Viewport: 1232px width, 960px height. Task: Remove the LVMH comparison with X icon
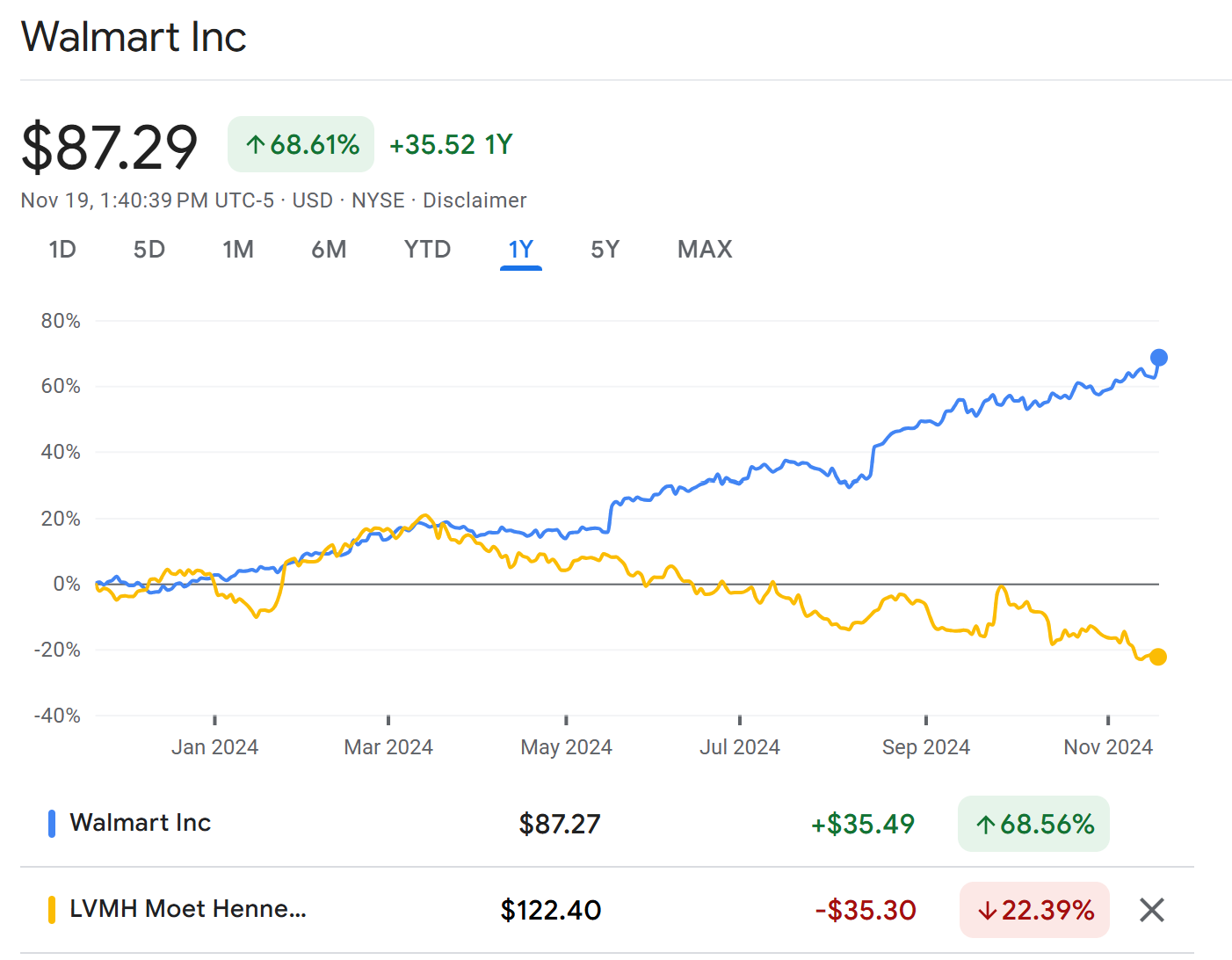[x=1151, y=910]
